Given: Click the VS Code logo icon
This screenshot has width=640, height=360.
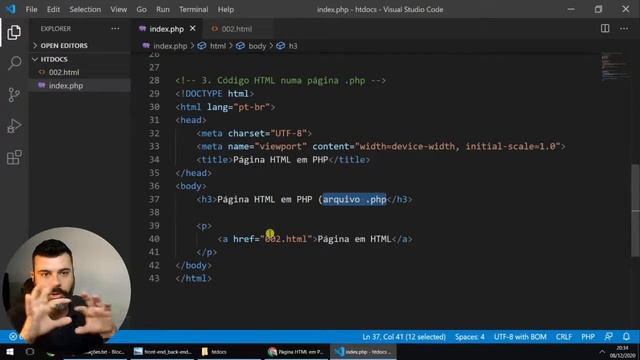Looking at the screenshot, I should tap(10, 9).
